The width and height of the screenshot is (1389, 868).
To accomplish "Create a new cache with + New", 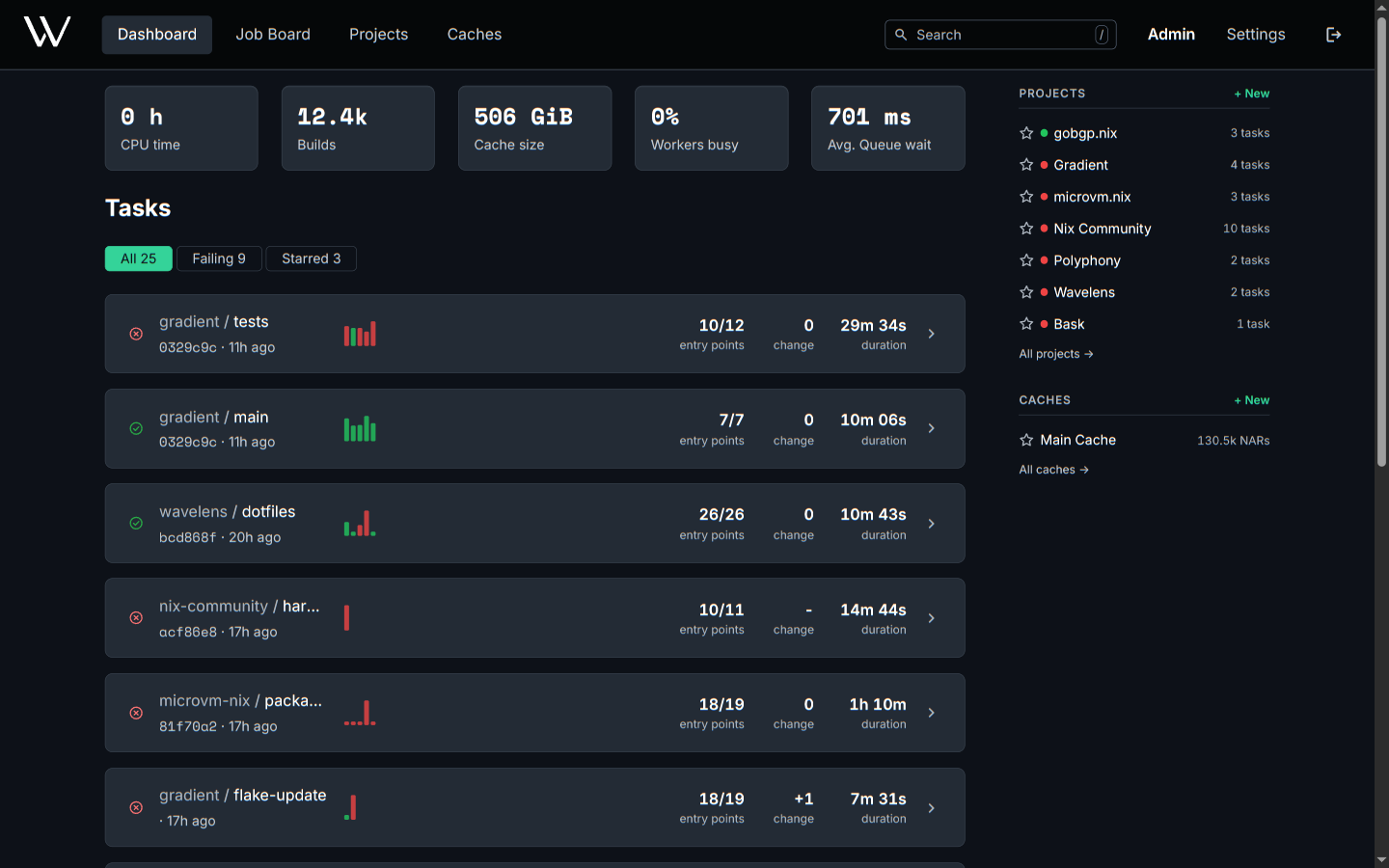I will coord(1251,400).
